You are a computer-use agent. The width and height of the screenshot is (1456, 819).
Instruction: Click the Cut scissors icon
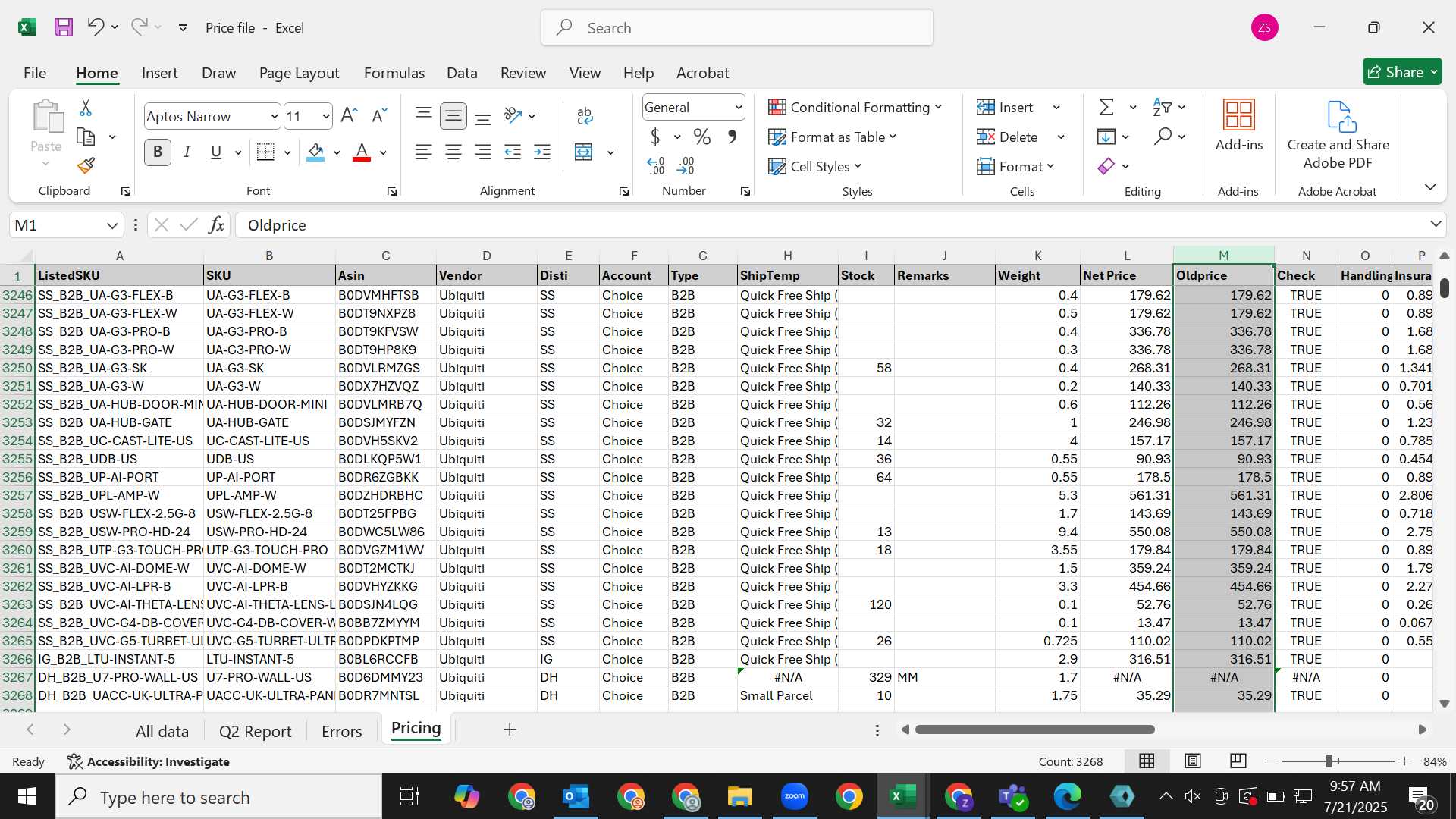(86, 108)
